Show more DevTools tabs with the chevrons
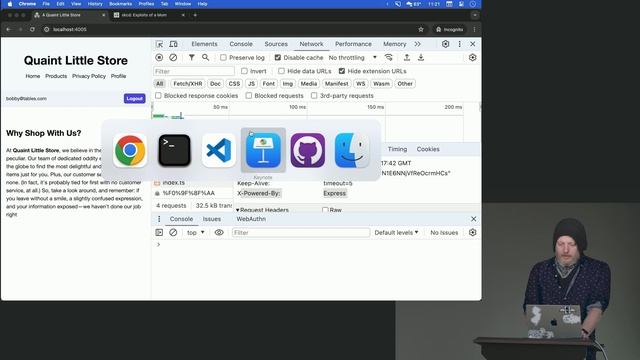 pyautogui.click(x=418, y=44)
